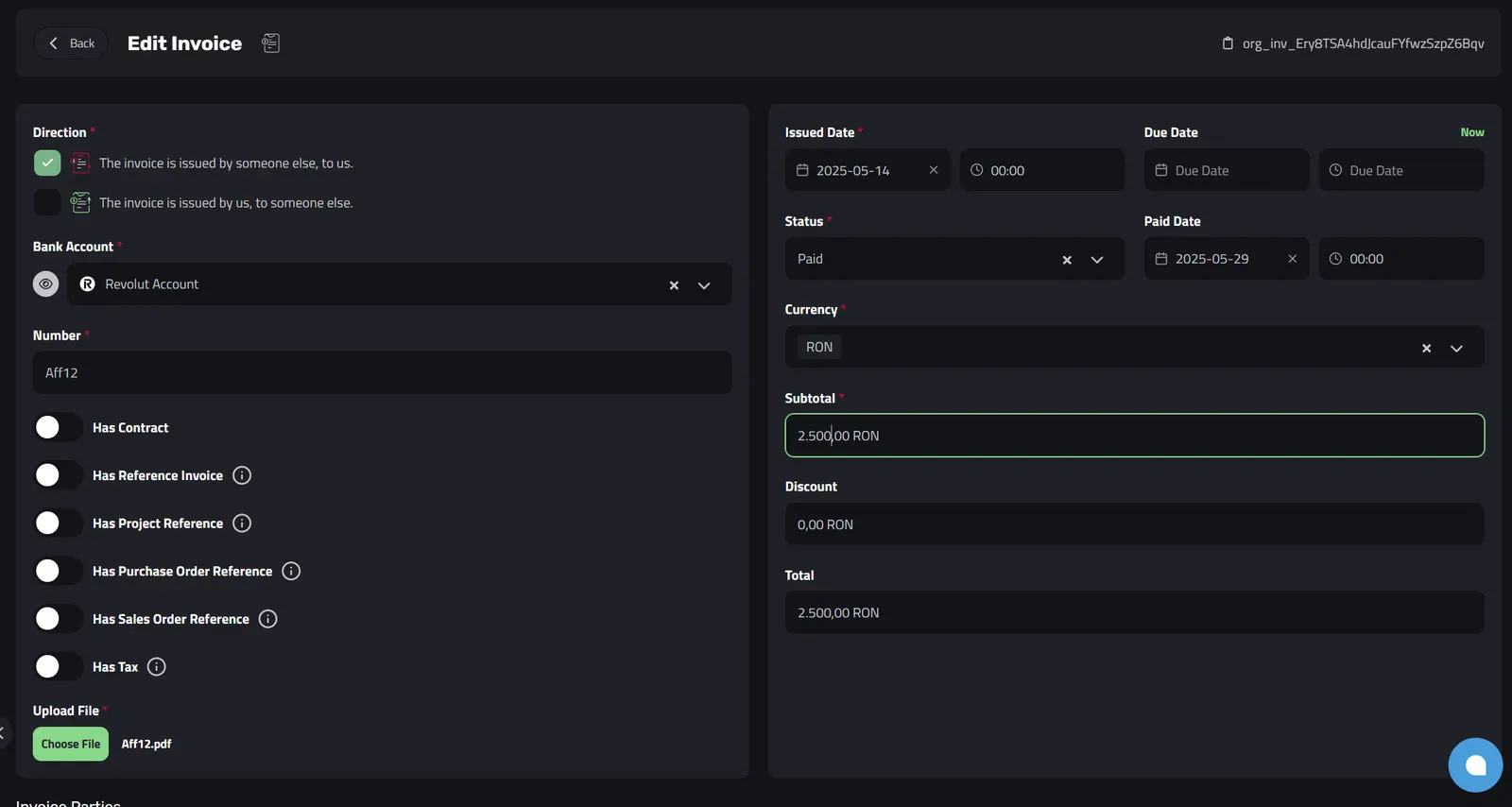The height and width of the screenshot is (807, 1512).
Task: Open the Paid Date picker 2025-05-29
Action: 1227,259
